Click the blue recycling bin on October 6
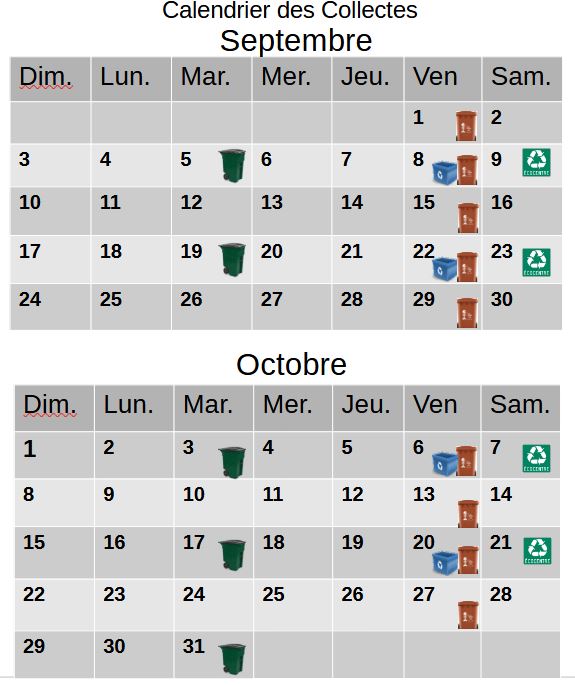This screenshot has width=575, height=685. pos(445,464)
